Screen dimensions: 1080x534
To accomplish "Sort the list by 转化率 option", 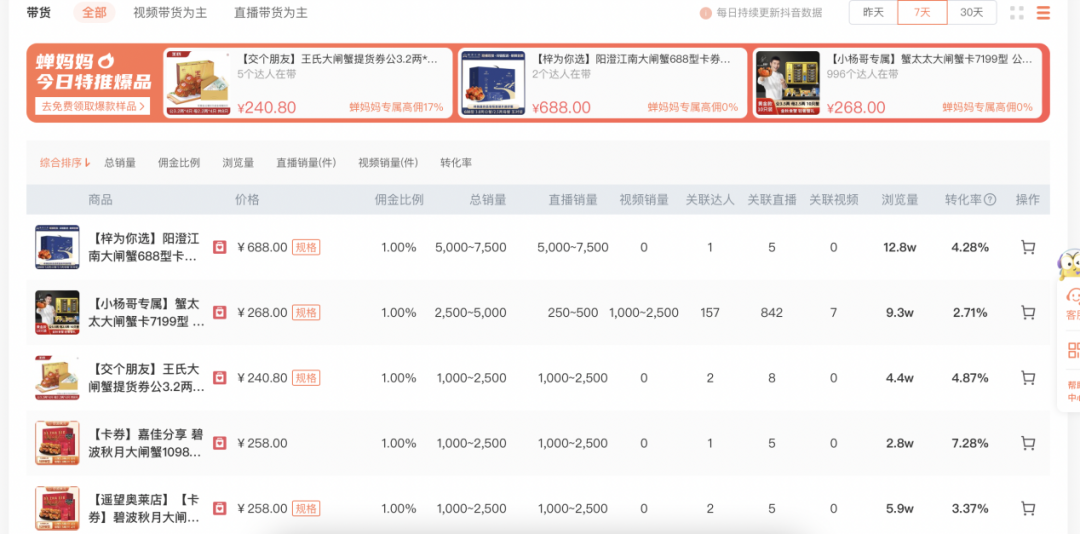I will pyautogui.click(x=456, y=162).
